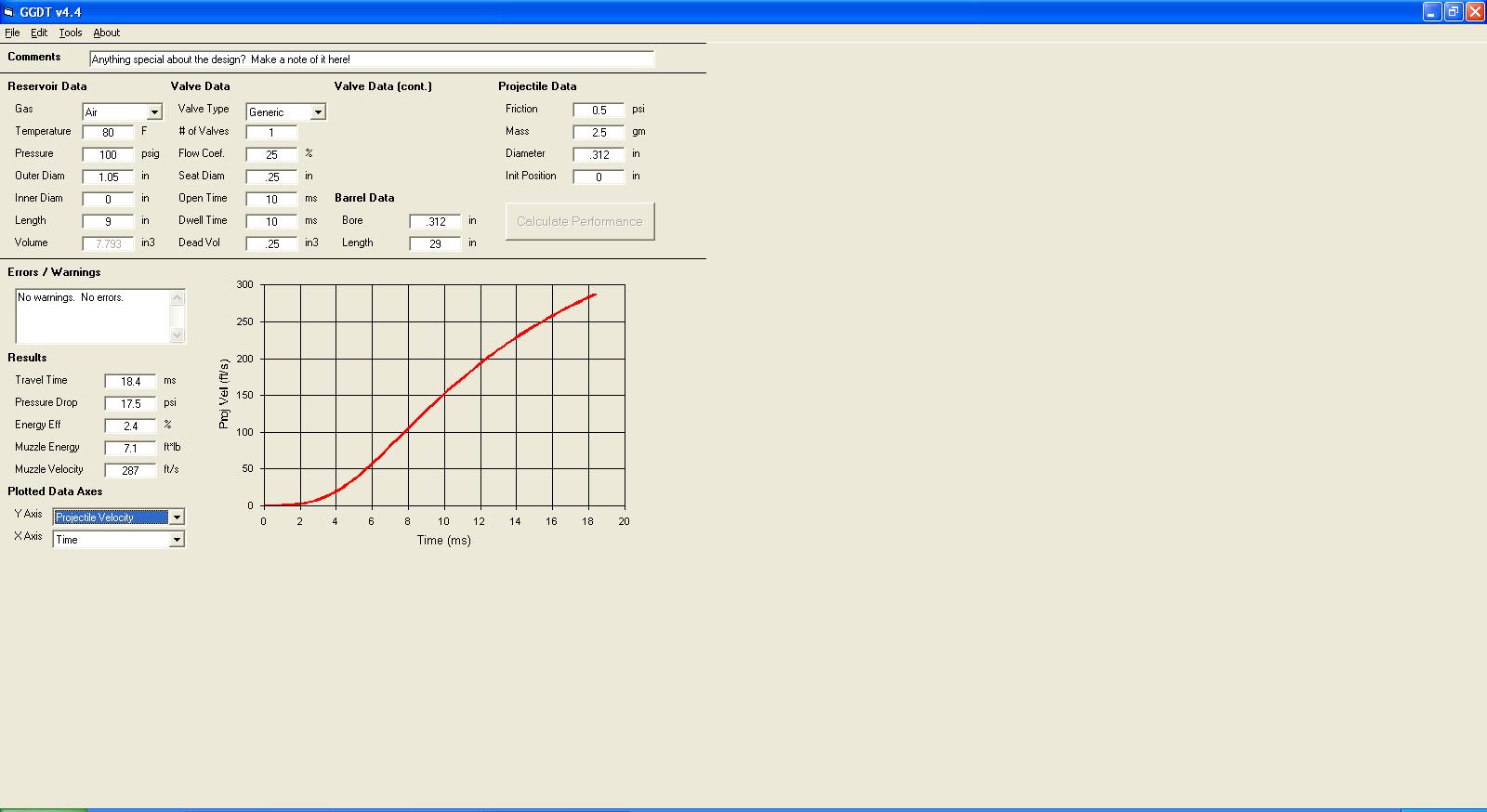1487x812 pixels.
Task: Click the Barrel Data Length field
Action: coord(435,243)
